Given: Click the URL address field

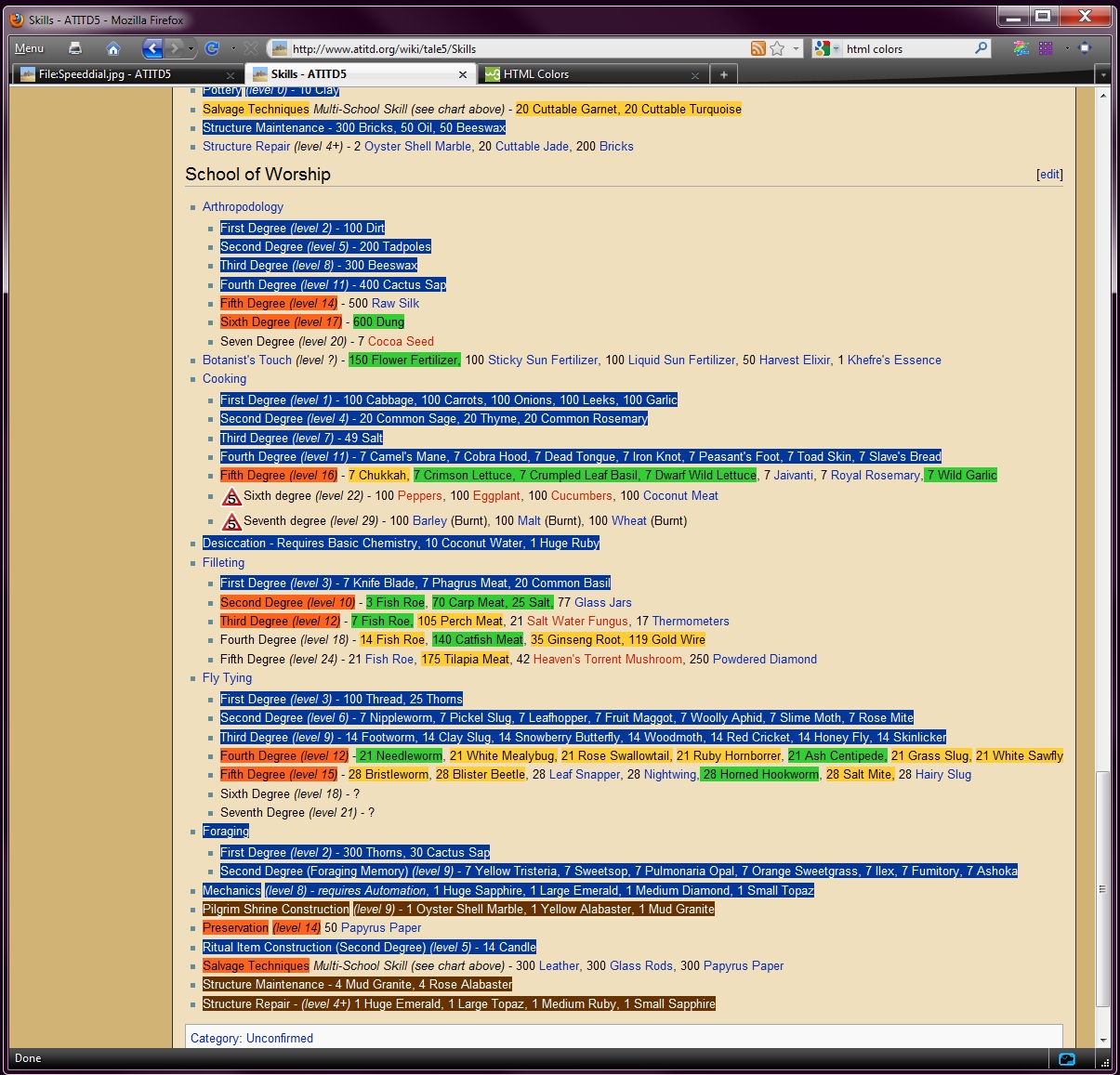Looking at the screenshot, I should (519, 48).
